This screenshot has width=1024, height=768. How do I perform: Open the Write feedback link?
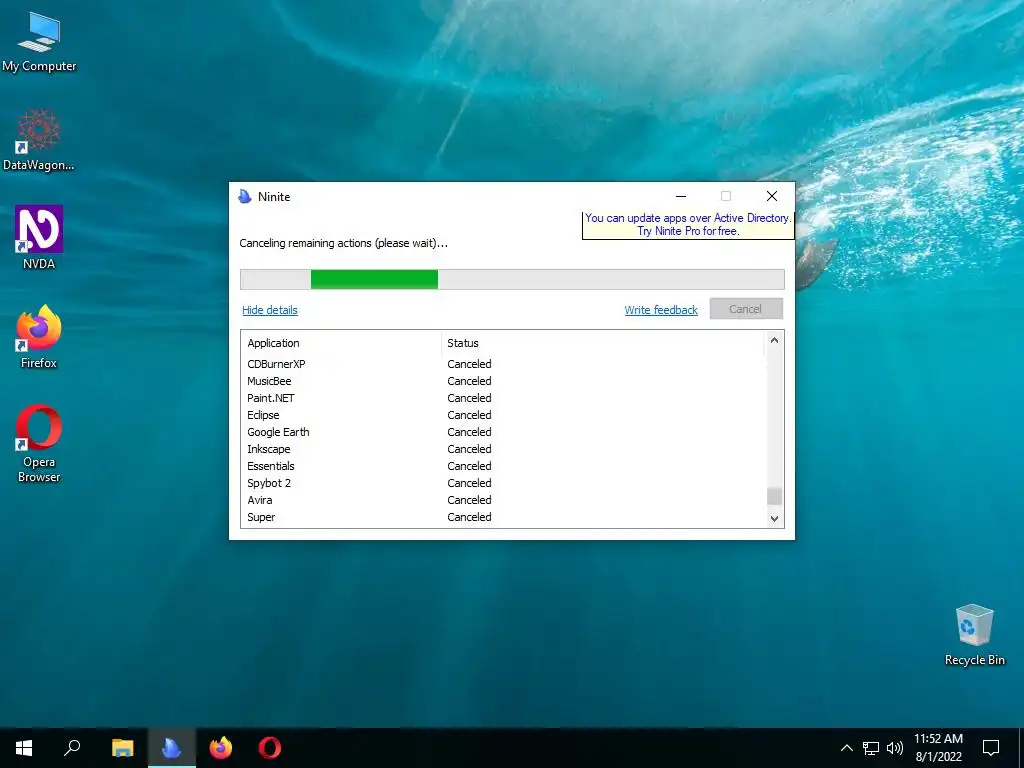(x=661, y=310)
